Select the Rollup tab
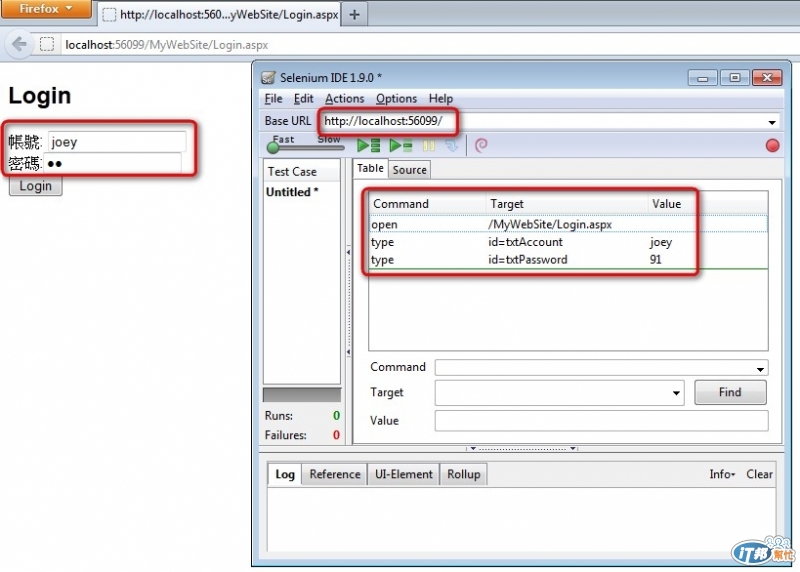 tap(464, 475)
